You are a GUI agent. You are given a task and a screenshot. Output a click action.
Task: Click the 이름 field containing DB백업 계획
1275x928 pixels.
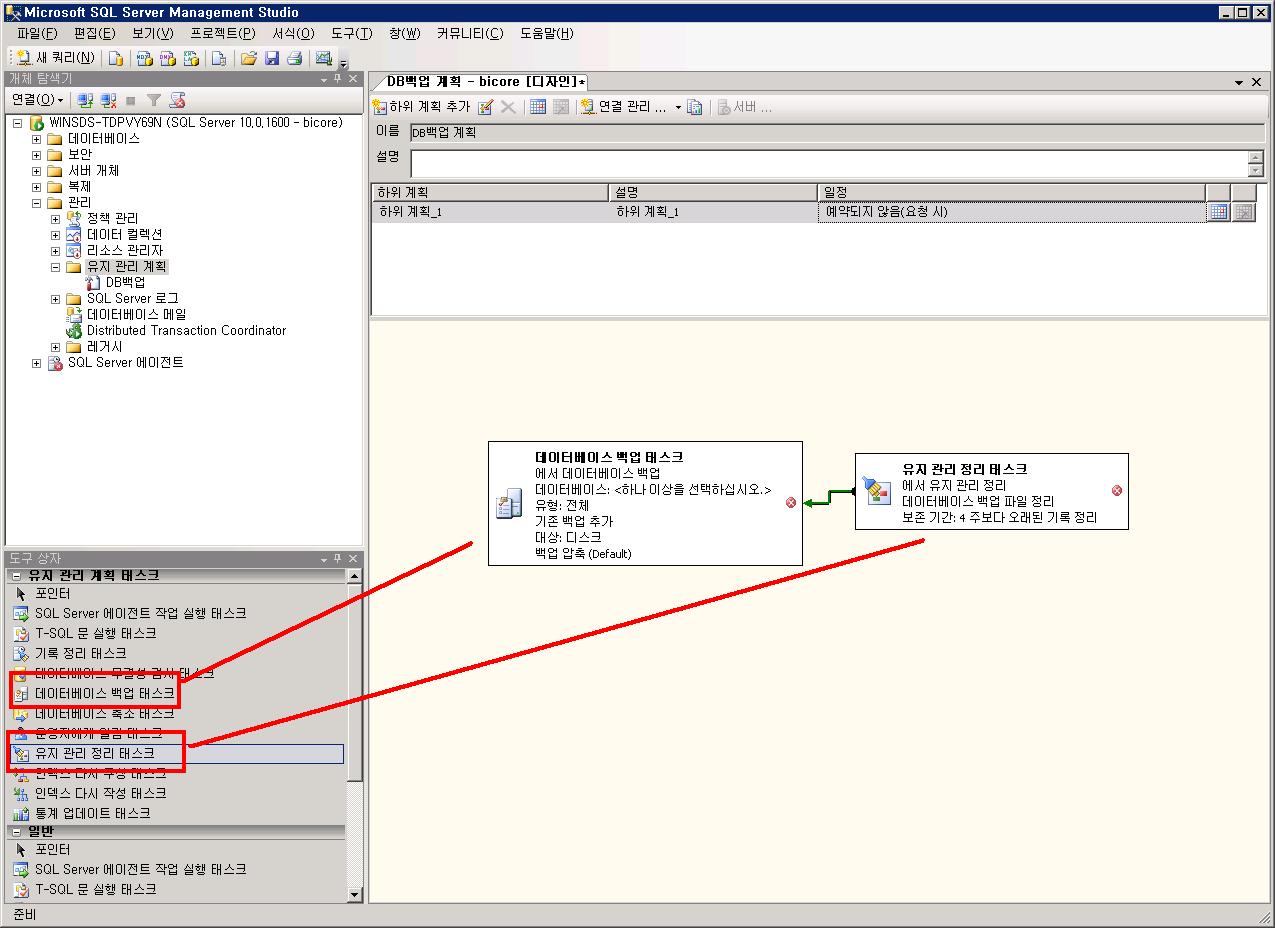(836, 132)
